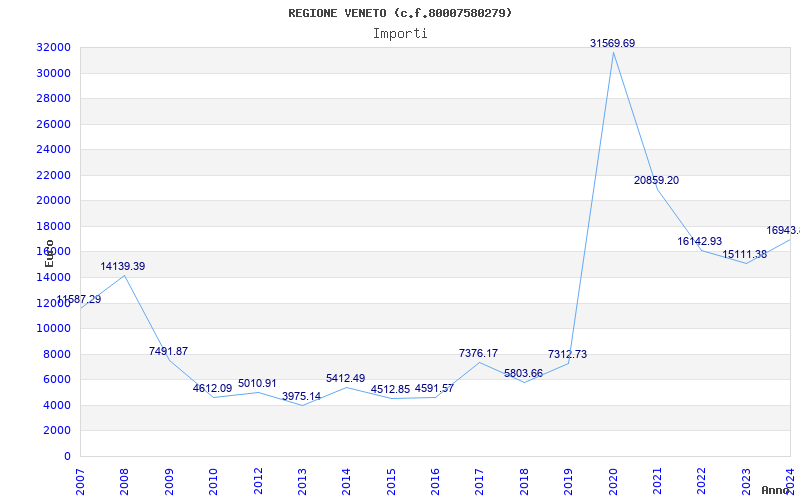
Task: Select the 5412.49 data label
Action: [x=345, y=378]
